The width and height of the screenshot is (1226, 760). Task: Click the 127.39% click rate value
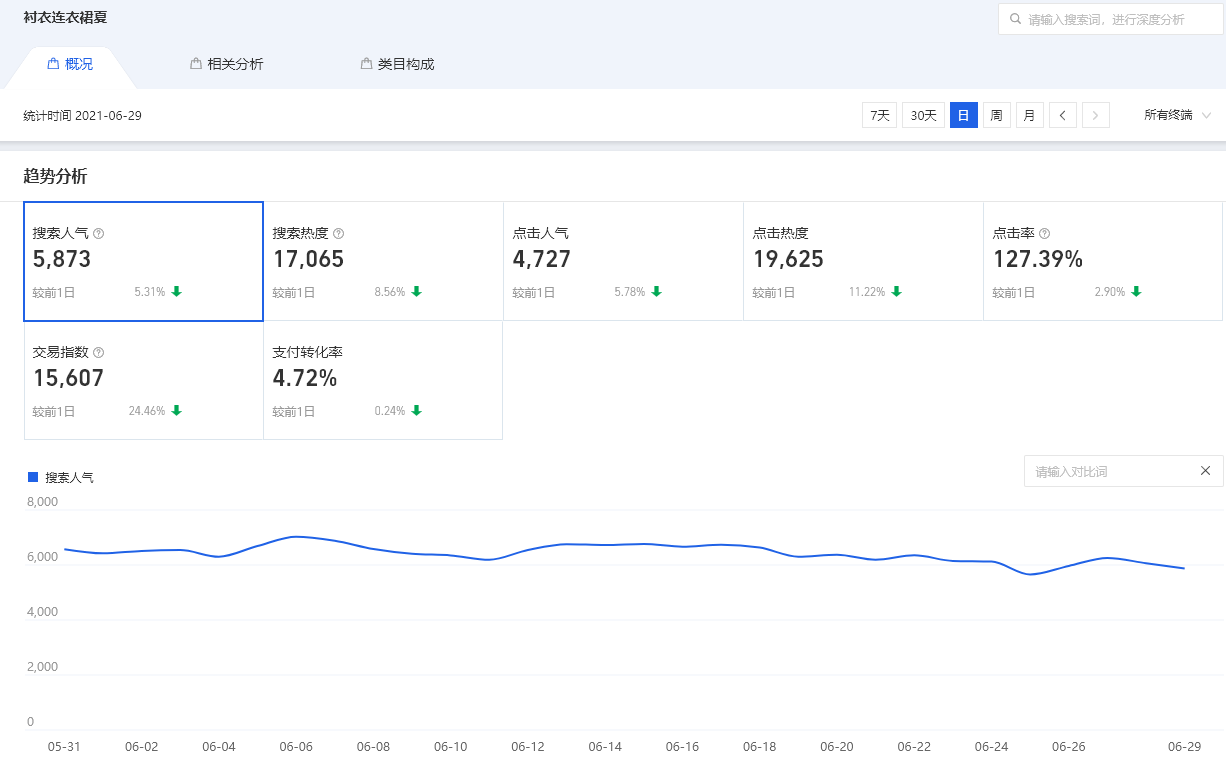pos(1038,260)
